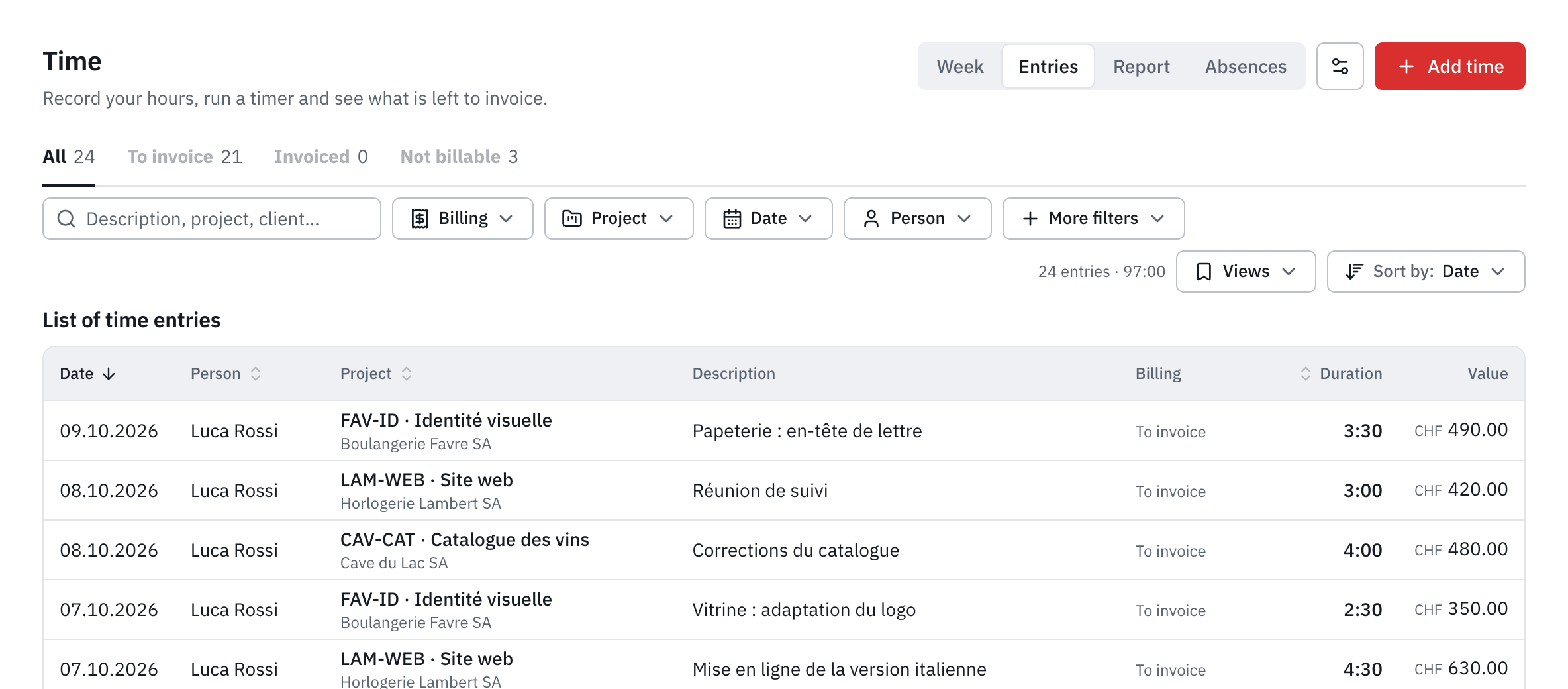The width and height of the screenshot is (1568, 689).
Task: Click the Duration column sort arrows
Action: click(x=1305, y=374)
